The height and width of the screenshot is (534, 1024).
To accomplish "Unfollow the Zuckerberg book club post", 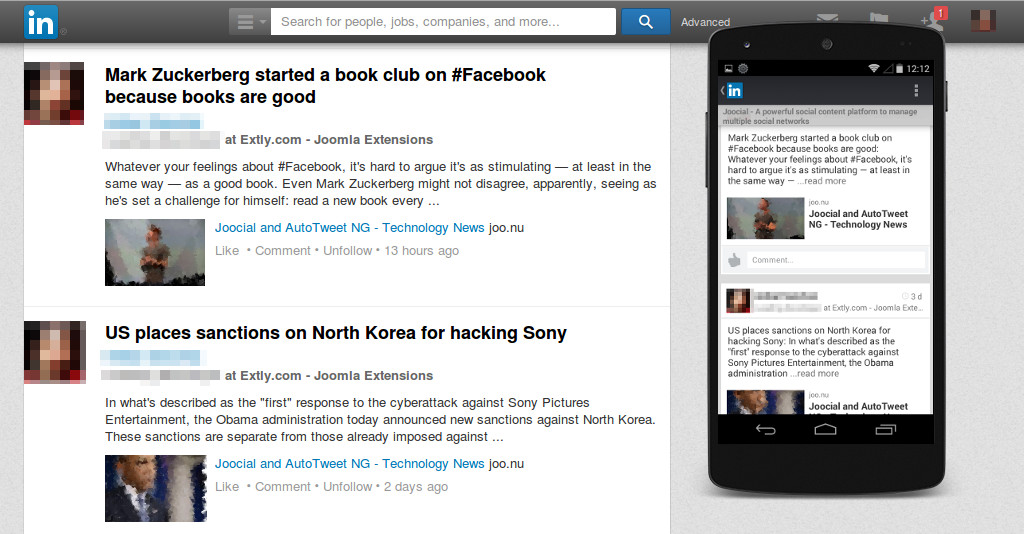I will point(347,251).
